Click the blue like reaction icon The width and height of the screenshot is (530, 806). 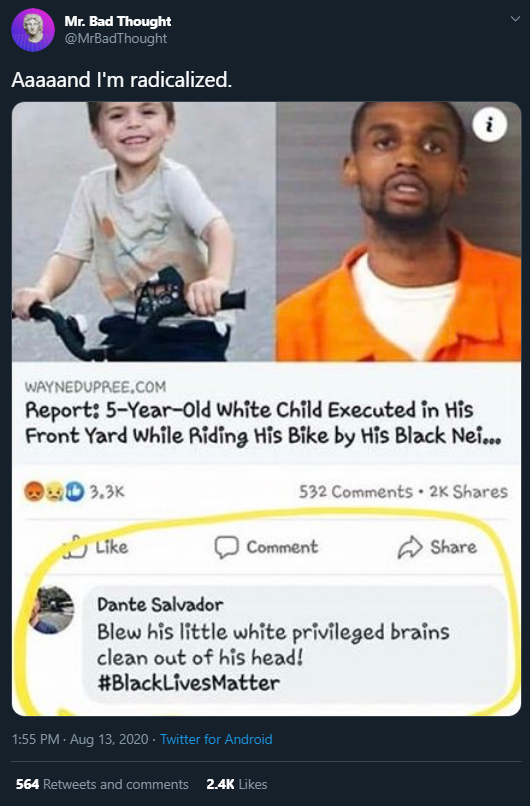pyautogui.click(x=75, y=492)
